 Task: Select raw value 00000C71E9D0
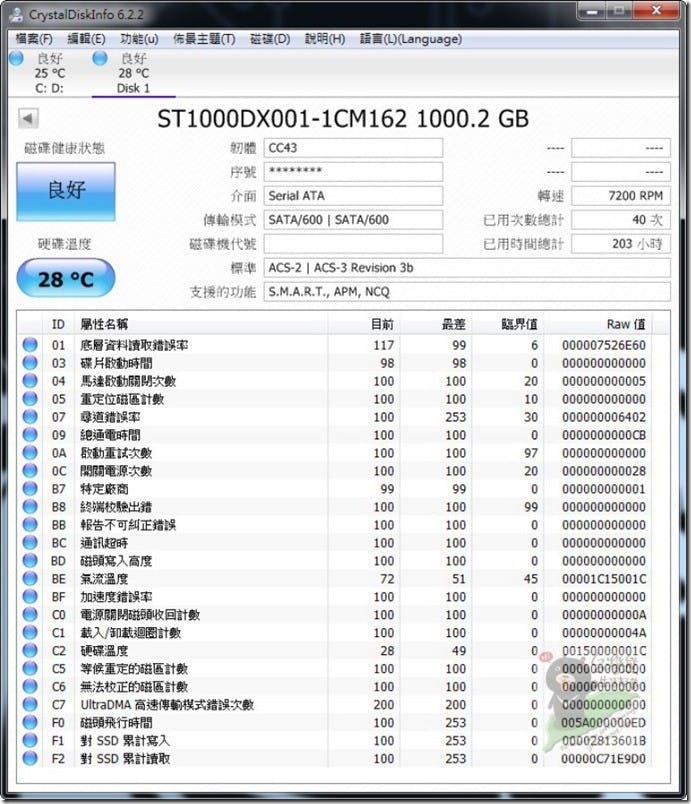tap(604, 758)
